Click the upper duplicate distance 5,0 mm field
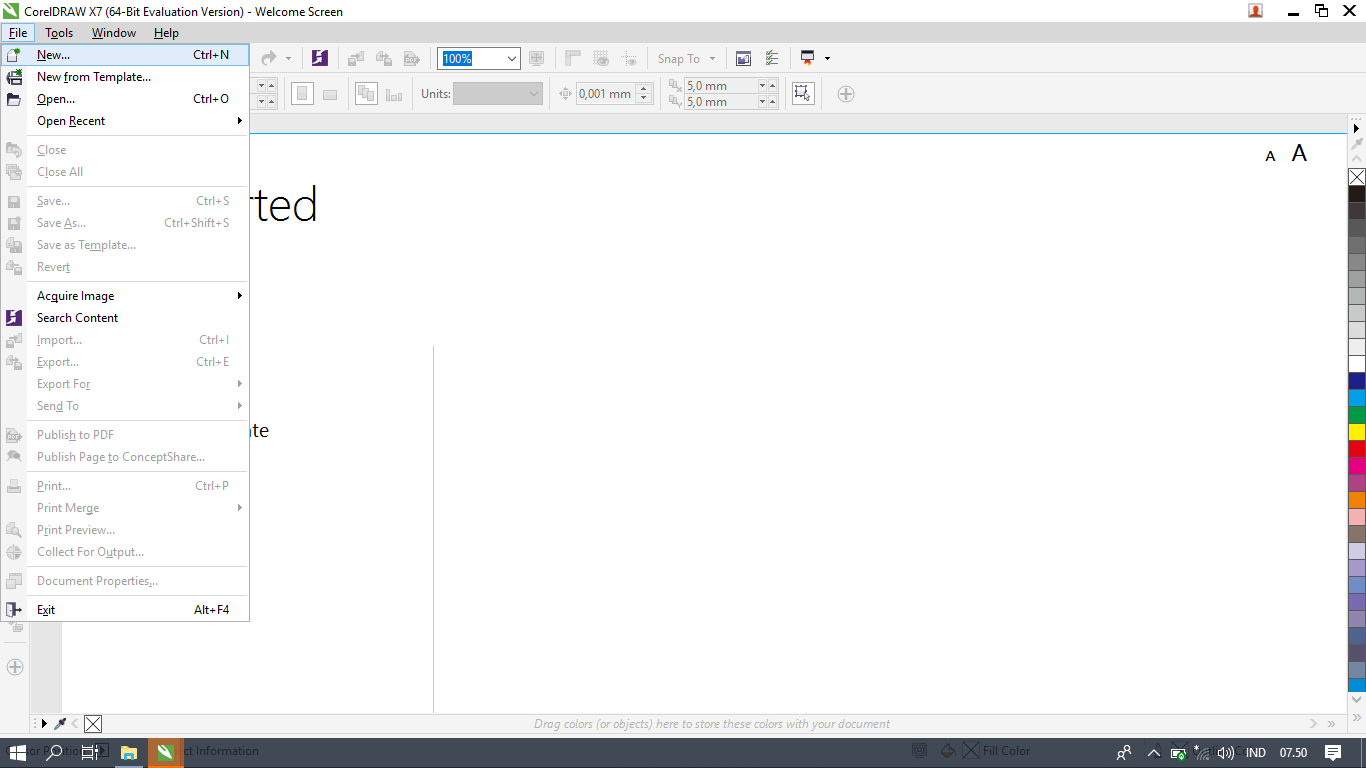The width and height of the screenshot is (1366, 768). coord(720,86)
